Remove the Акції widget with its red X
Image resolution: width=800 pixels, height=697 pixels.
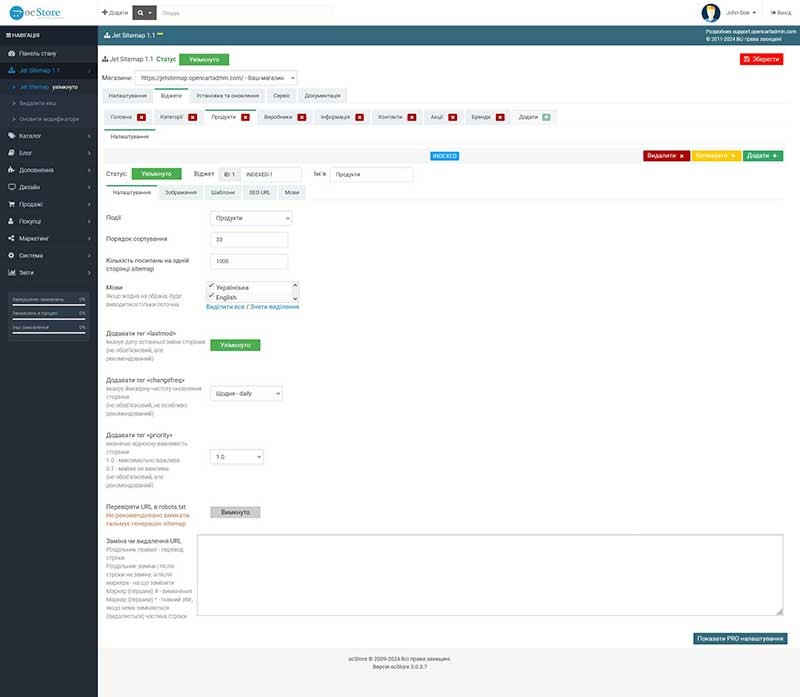click(453, 117)
